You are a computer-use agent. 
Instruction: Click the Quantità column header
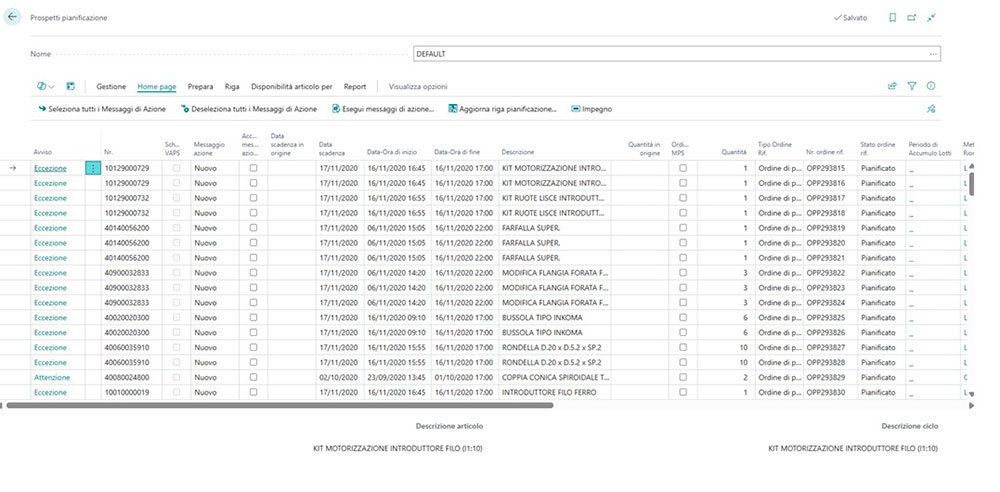(733, 153)
